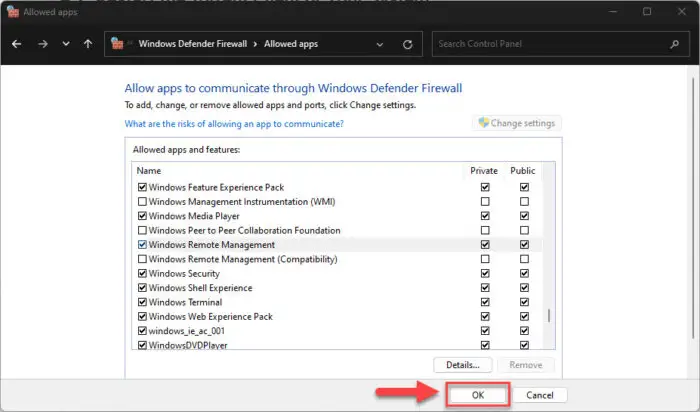Click the search magnifier icon
Image resolution: width=700 pixels, height=412 pixels.
(x=675, y=44)
